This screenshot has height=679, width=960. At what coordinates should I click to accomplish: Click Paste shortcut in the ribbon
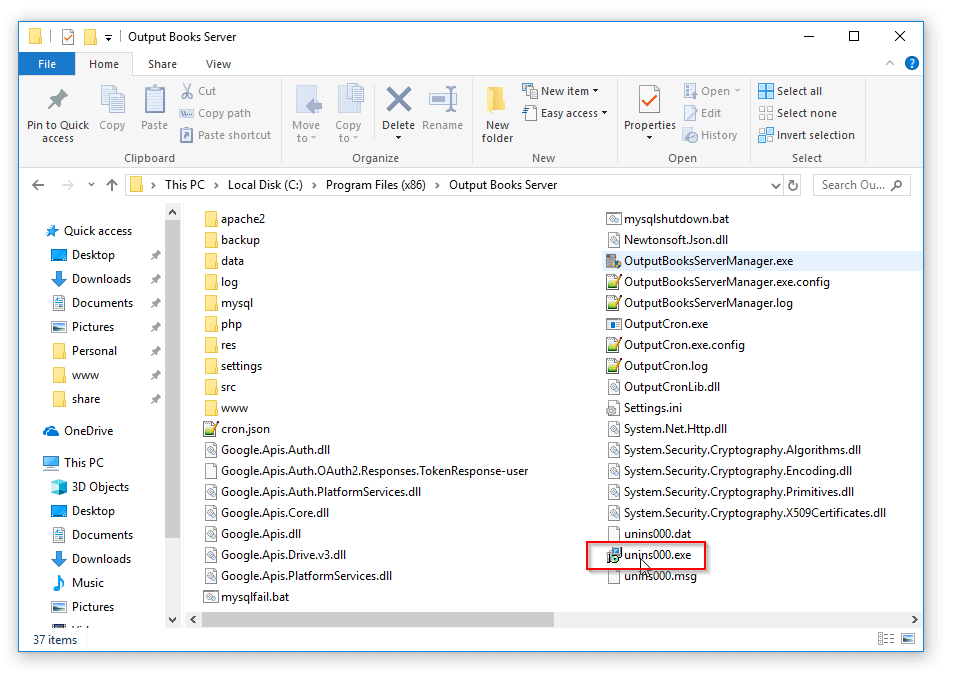226,135
